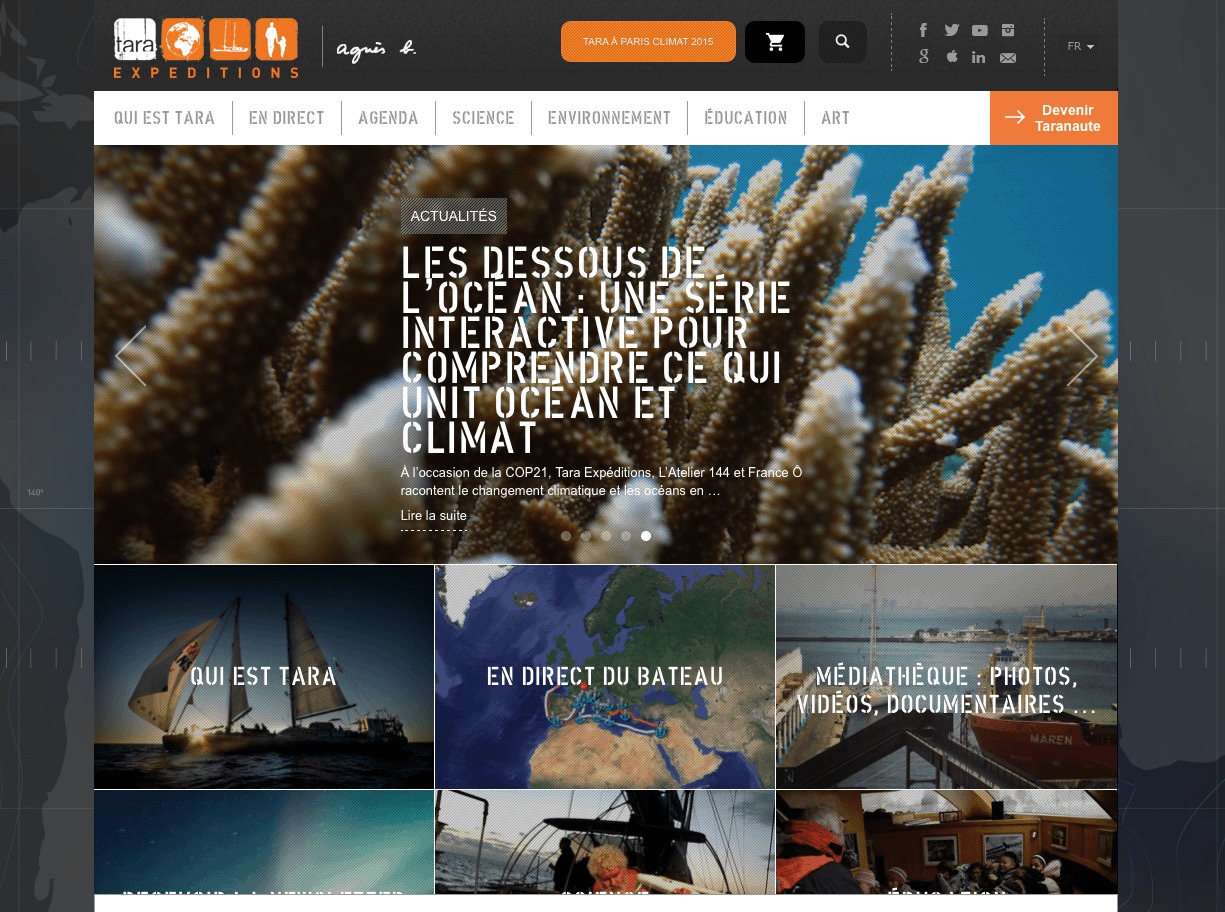The height and width of the screenshot is (912, 1225).
Task: Click the envelope email icon
Action: pos(1008,58)
